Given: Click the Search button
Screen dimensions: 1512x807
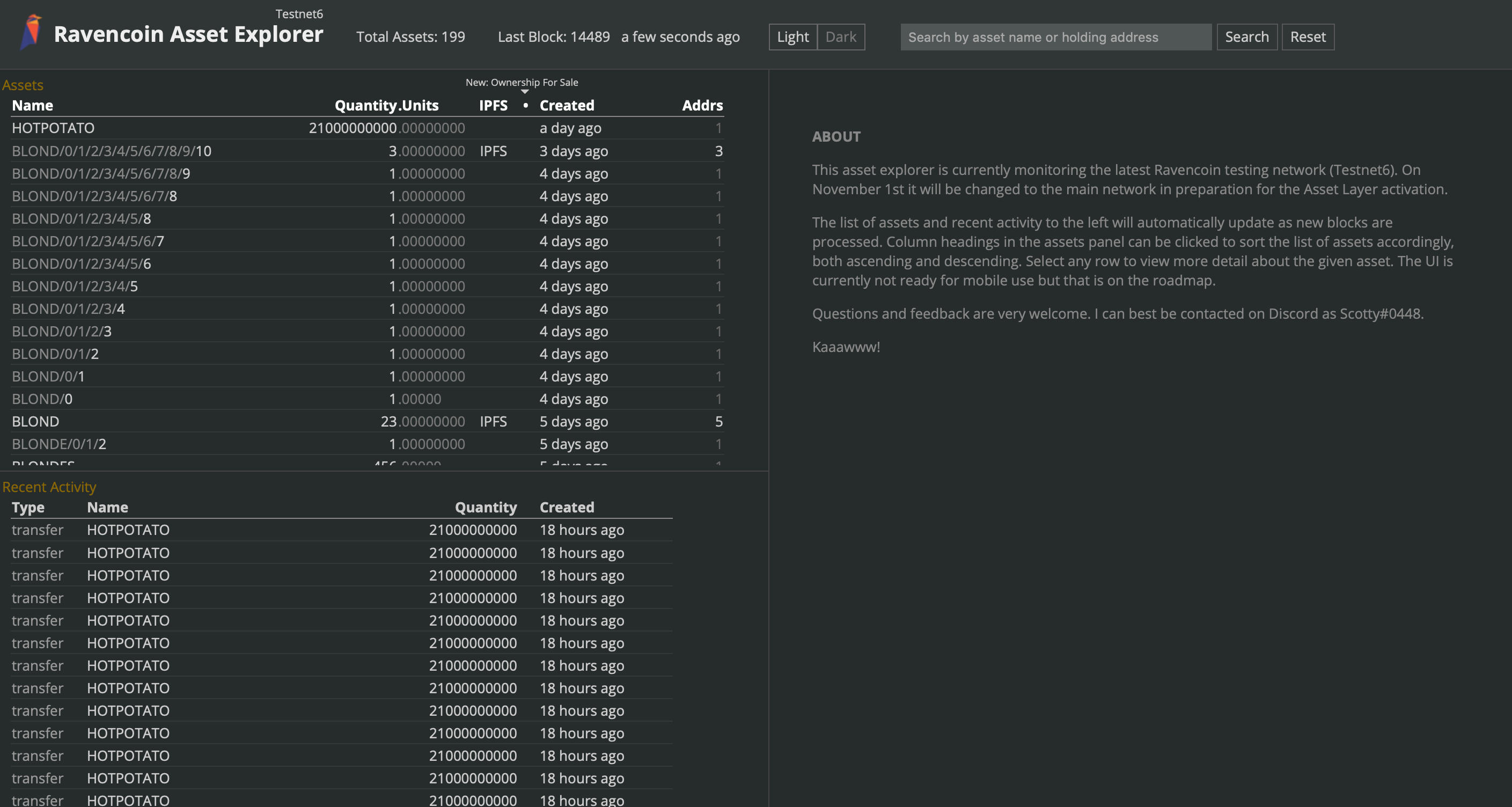Looking at the screenshot, I should [1247, 37].
